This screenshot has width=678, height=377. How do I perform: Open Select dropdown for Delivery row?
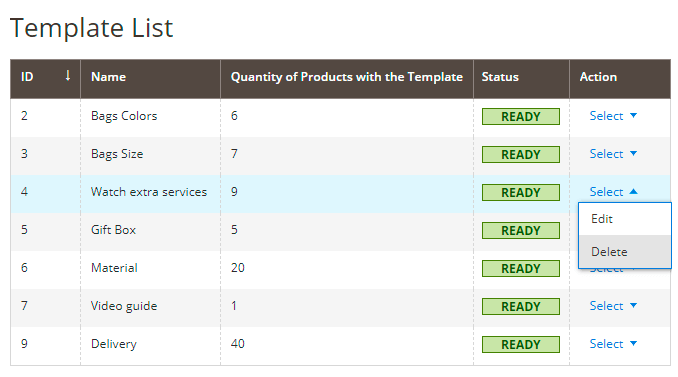[613, 344]
